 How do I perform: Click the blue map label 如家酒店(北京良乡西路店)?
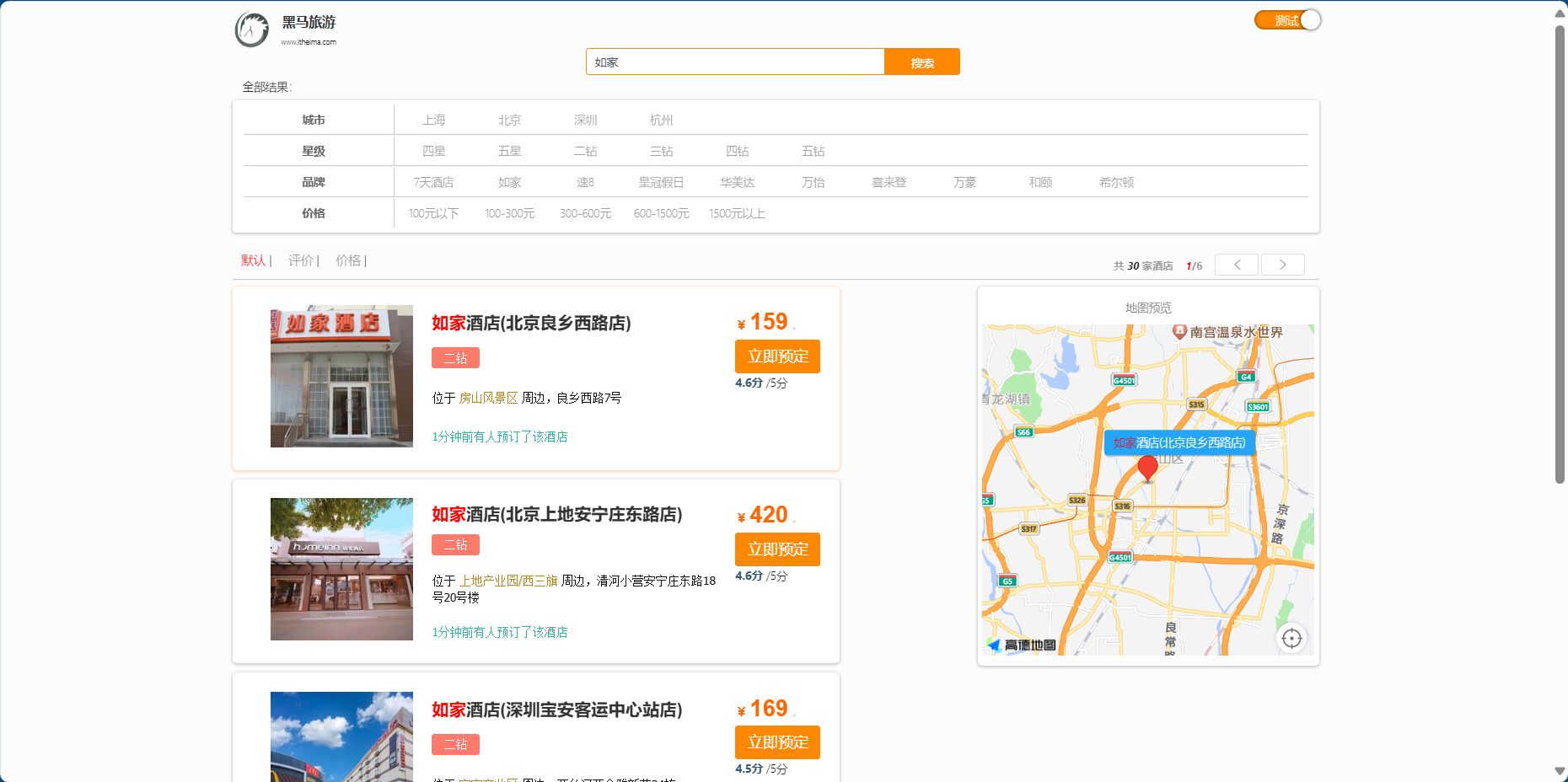coord(1179,442)
